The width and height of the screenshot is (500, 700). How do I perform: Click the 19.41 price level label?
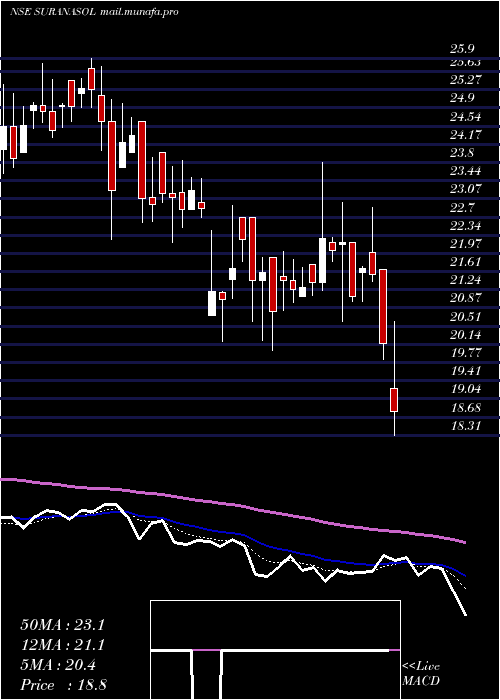[466, 370]
